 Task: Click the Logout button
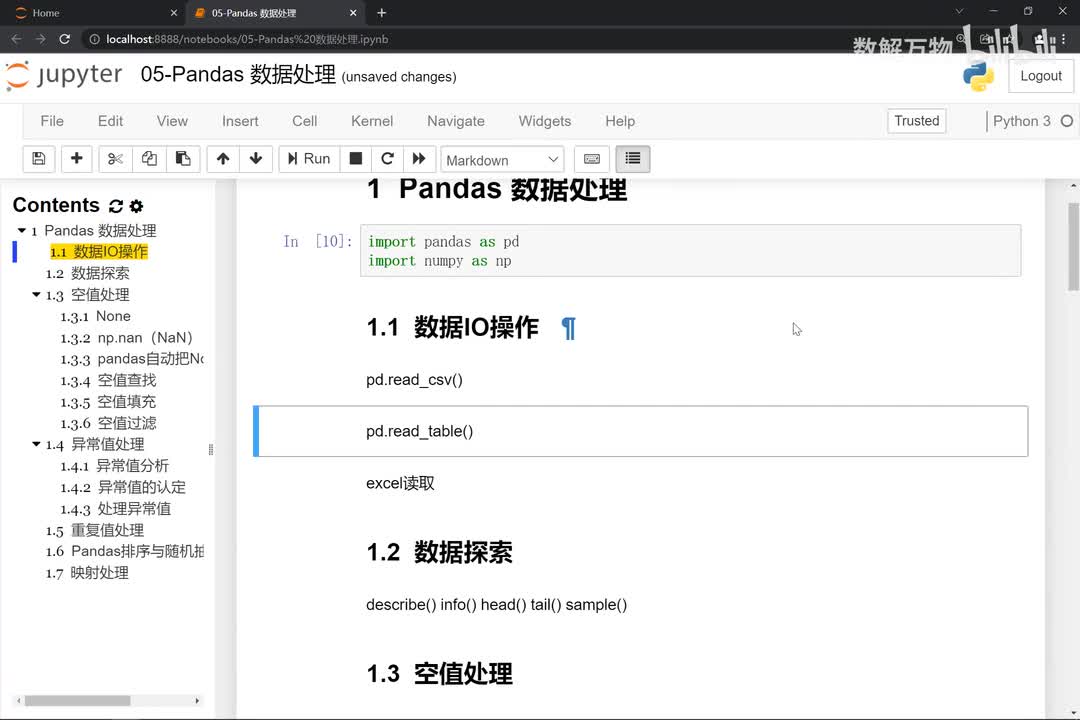coord(1041,76)
